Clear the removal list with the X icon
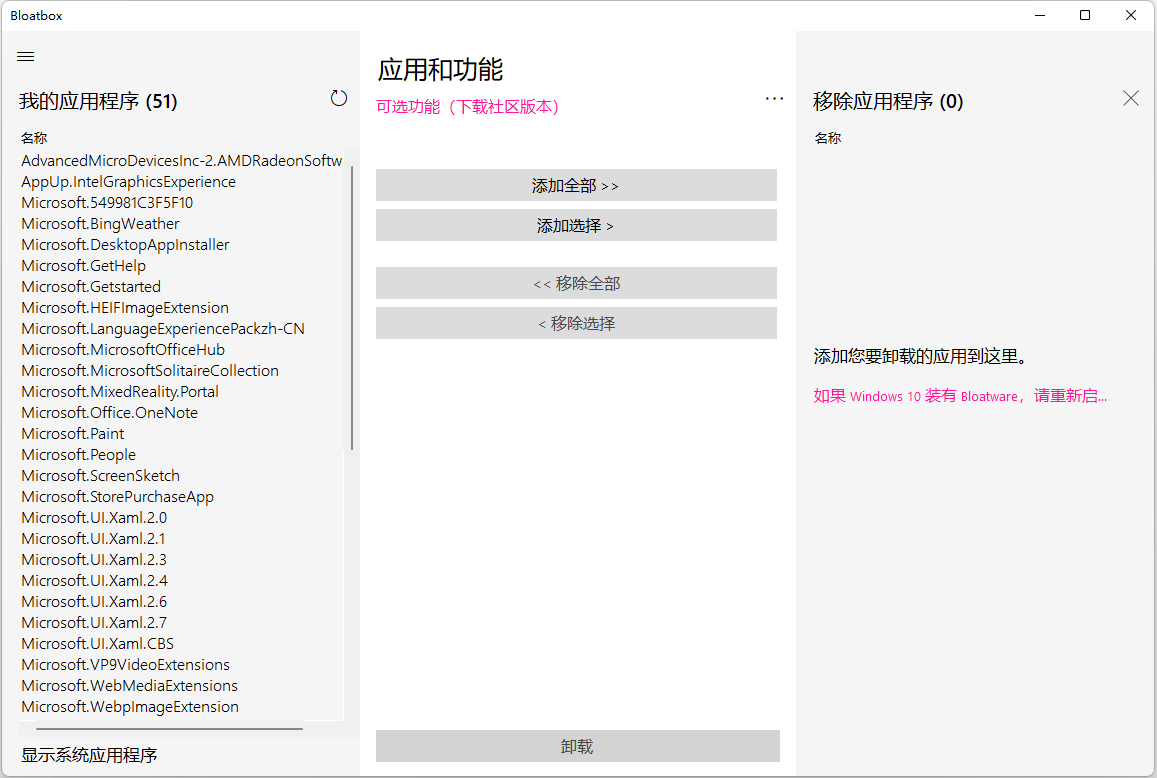1157x778 pixels. [1130, 98]
